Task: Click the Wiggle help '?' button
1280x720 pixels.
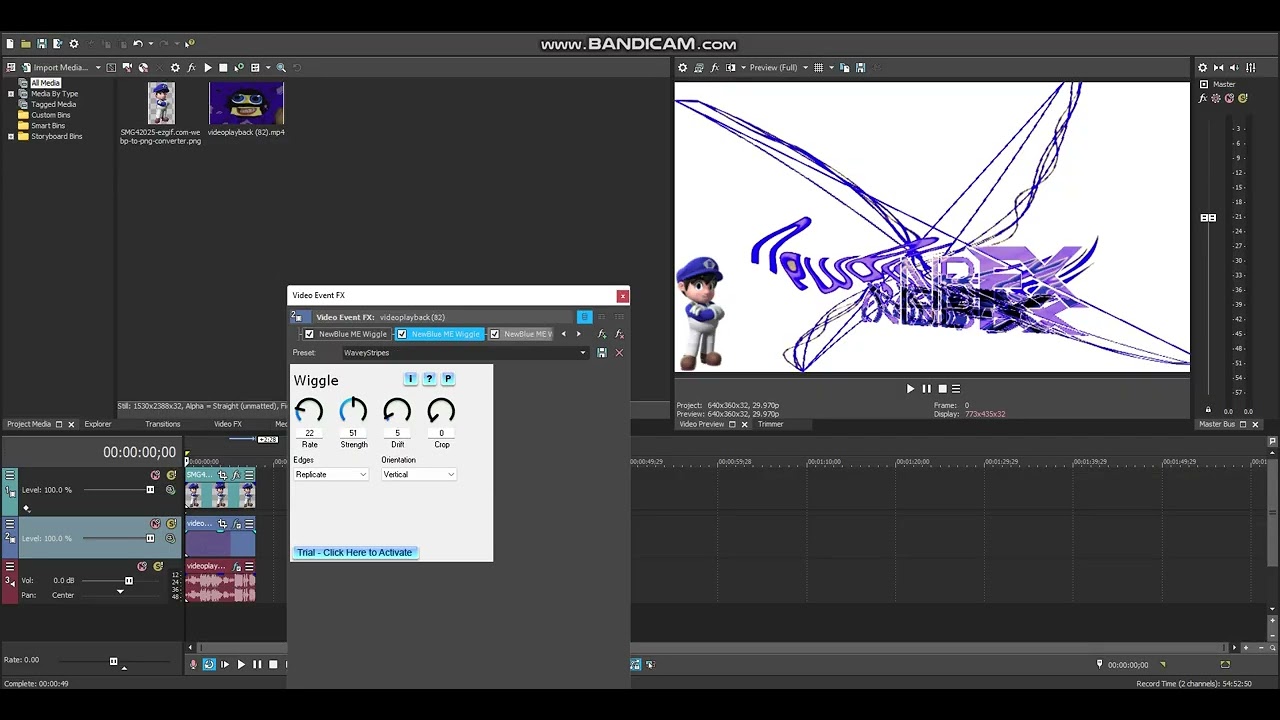Action: tap(429, 379)
